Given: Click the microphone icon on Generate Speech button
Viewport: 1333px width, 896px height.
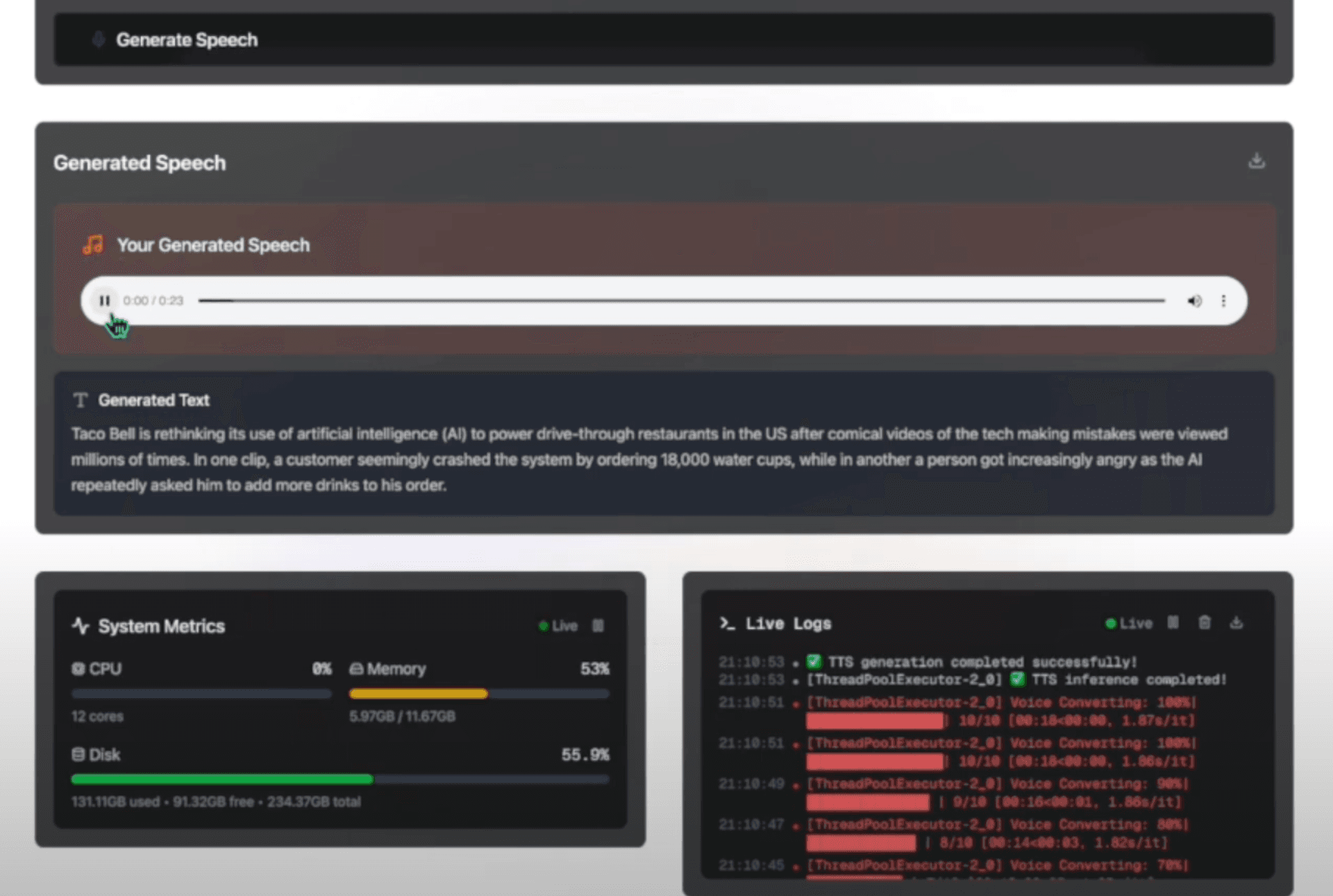Looking at the screenshot, I should [98, 40].
